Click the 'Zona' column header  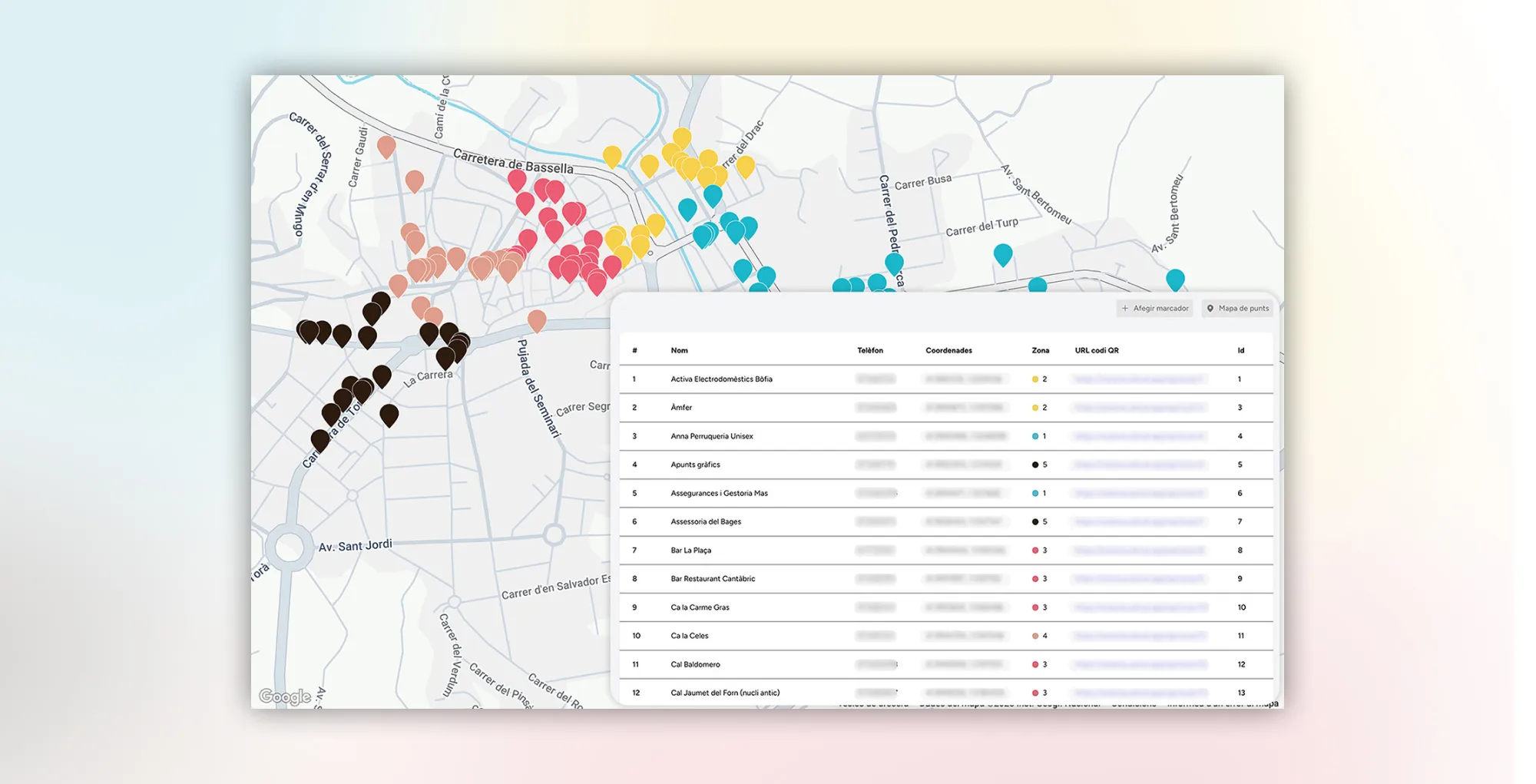[x=1040, y=351]
